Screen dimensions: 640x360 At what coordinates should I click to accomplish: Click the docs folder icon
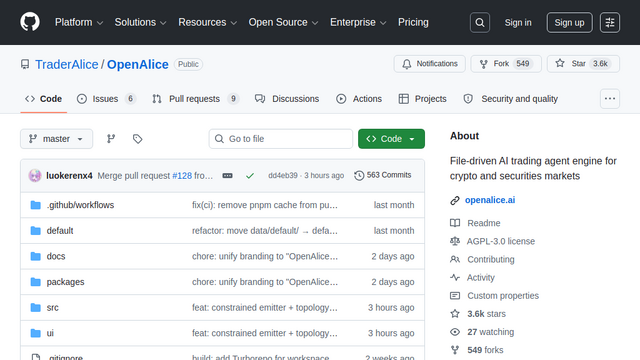pyautogui.click(x=36, y=256)
